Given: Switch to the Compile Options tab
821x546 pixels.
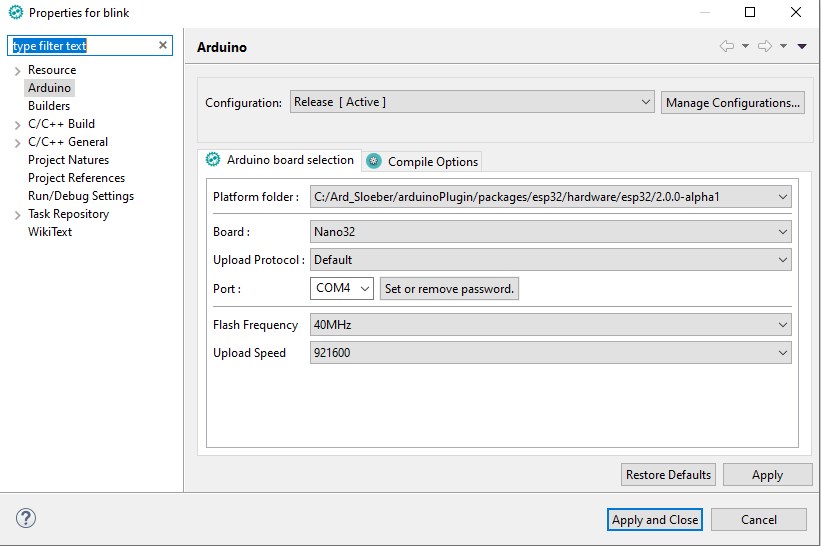Looking at the screenshot, I should click(x=422, y=162).
